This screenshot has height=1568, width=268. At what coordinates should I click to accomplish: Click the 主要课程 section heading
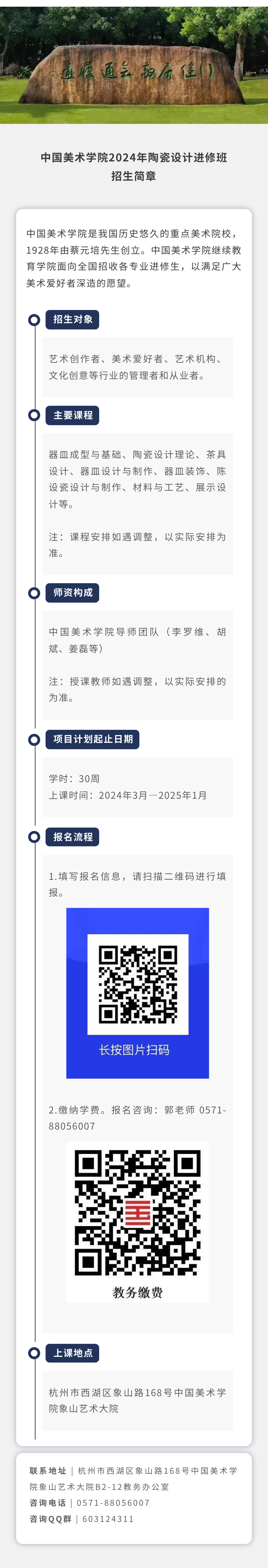pyautogui.click(x=72, y=415)
